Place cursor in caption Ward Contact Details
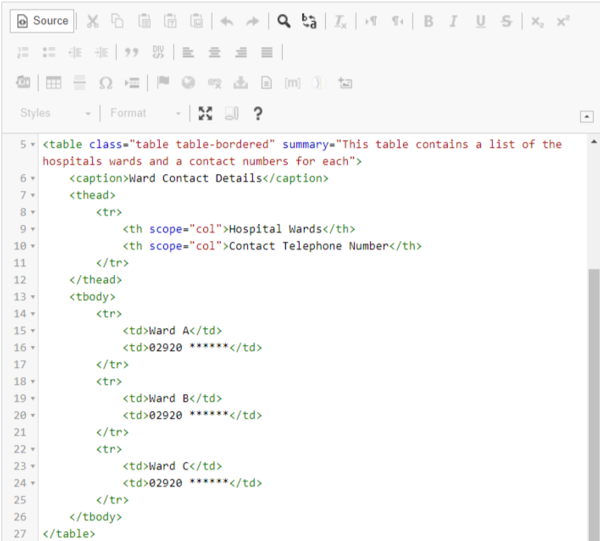The height and width of the screenshot is (541, 600). click(196, 178)
